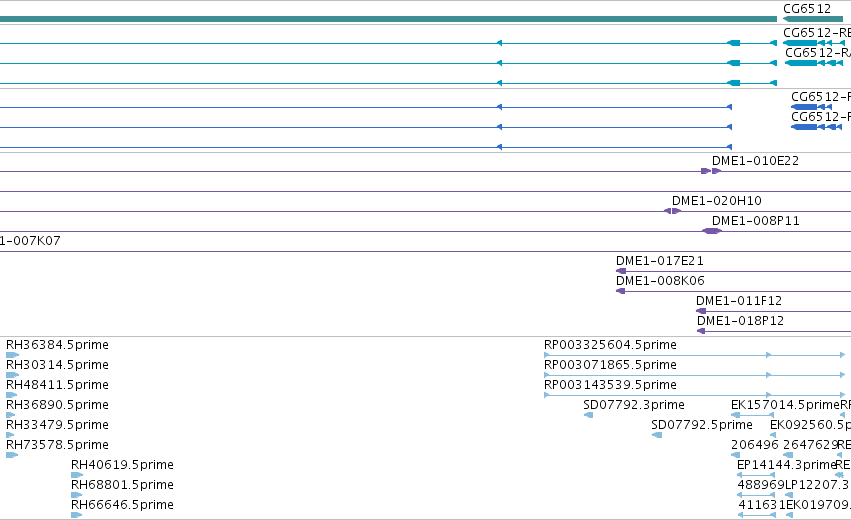Screen dimensions: 851x520
Task: Click the arrowhead starting the DME1-008K06 feature
Action: coord(620,291)
